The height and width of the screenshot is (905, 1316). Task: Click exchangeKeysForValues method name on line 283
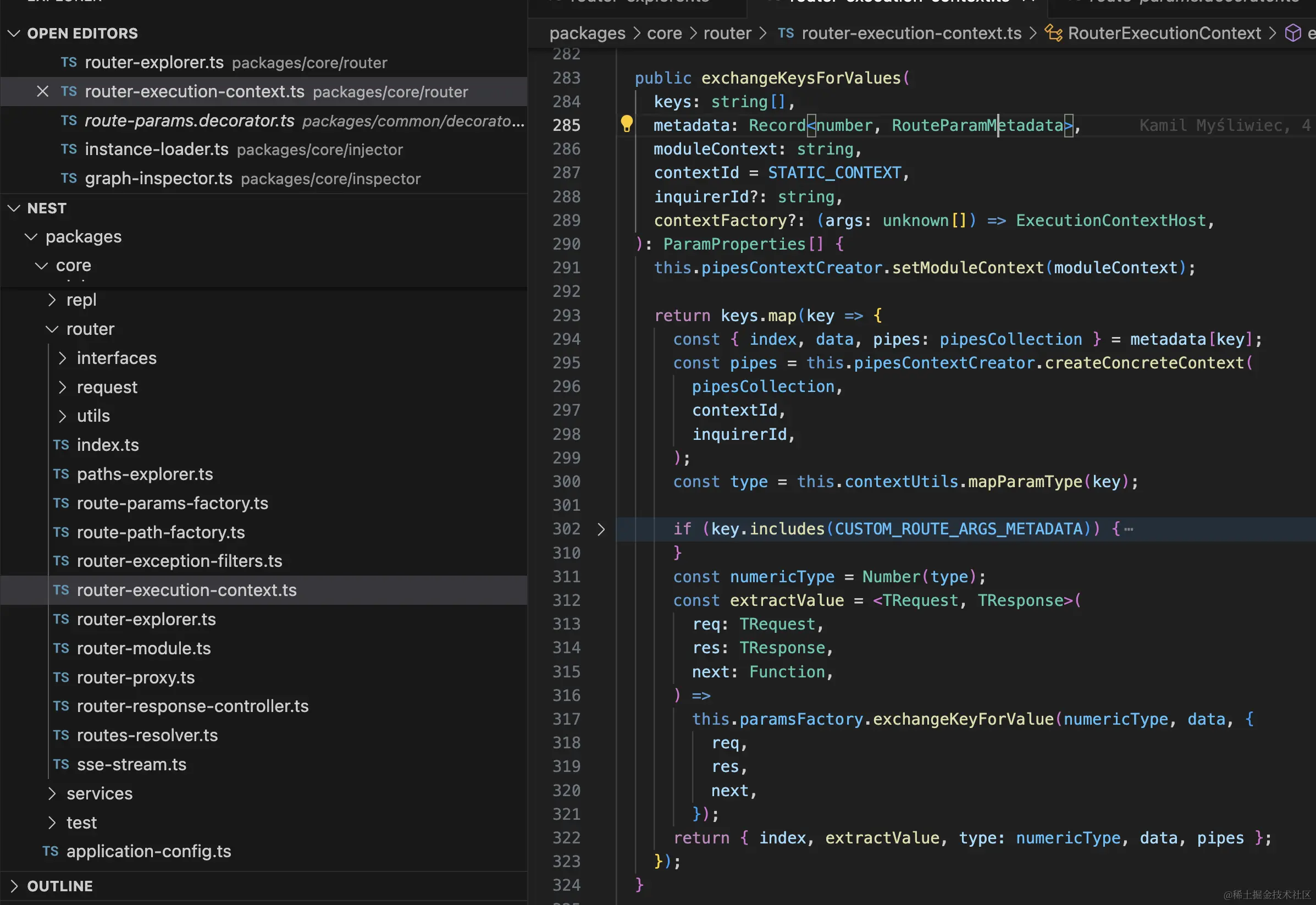coord(801,78)
